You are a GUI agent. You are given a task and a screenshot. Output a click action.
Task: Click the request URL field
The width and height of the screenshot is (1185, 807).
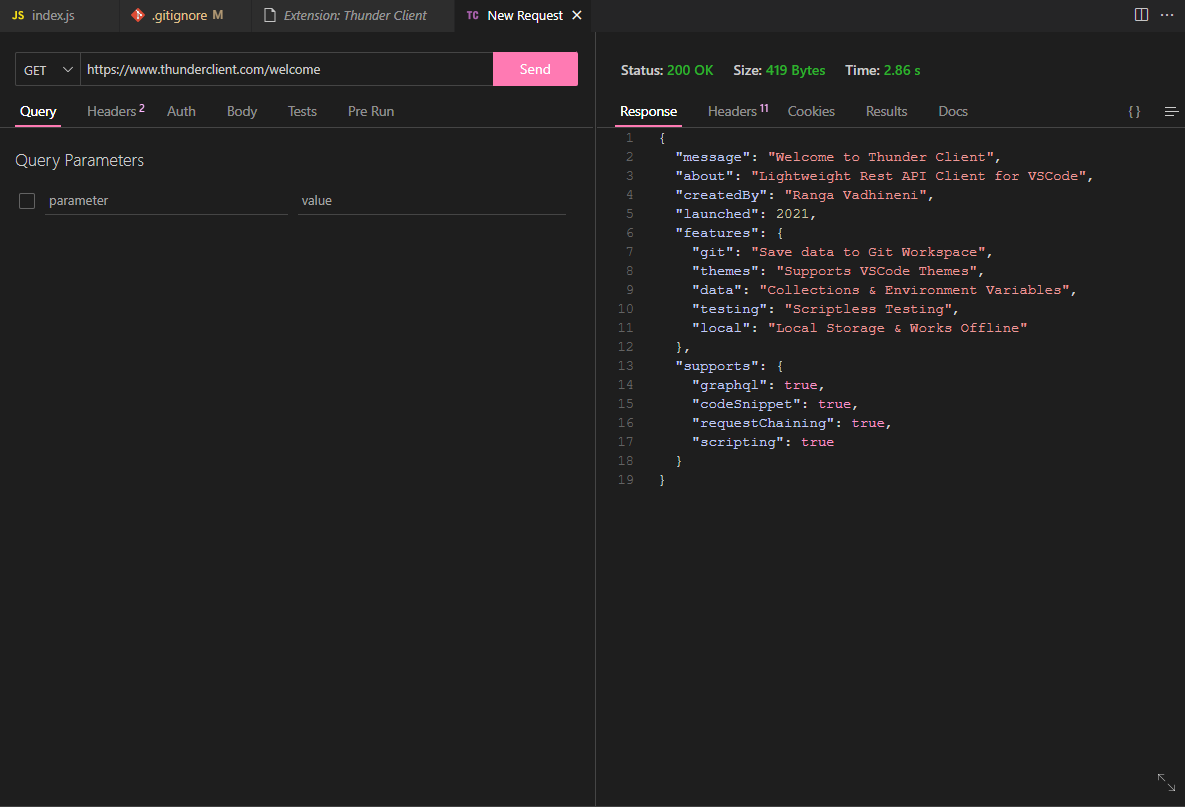pyautogui.click(x=286, y=70)
